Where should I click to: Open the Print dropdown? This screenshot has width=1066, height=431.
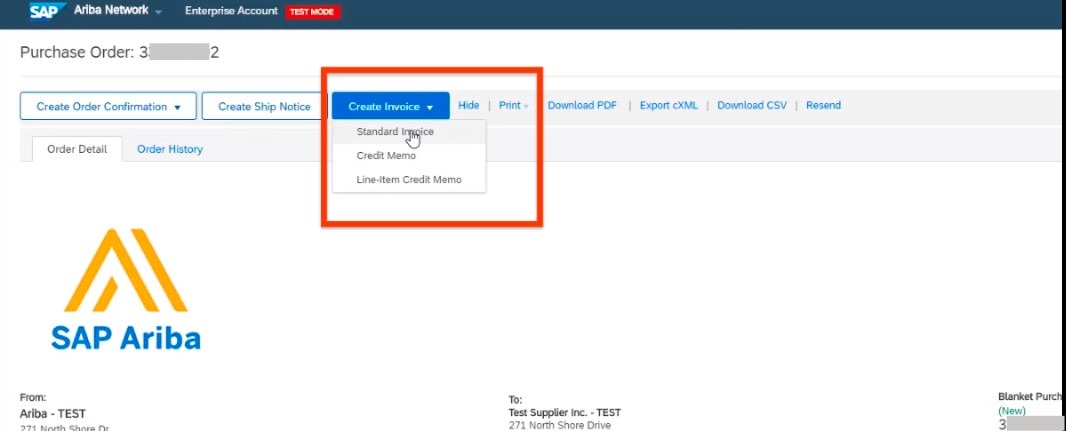(514, 105)
